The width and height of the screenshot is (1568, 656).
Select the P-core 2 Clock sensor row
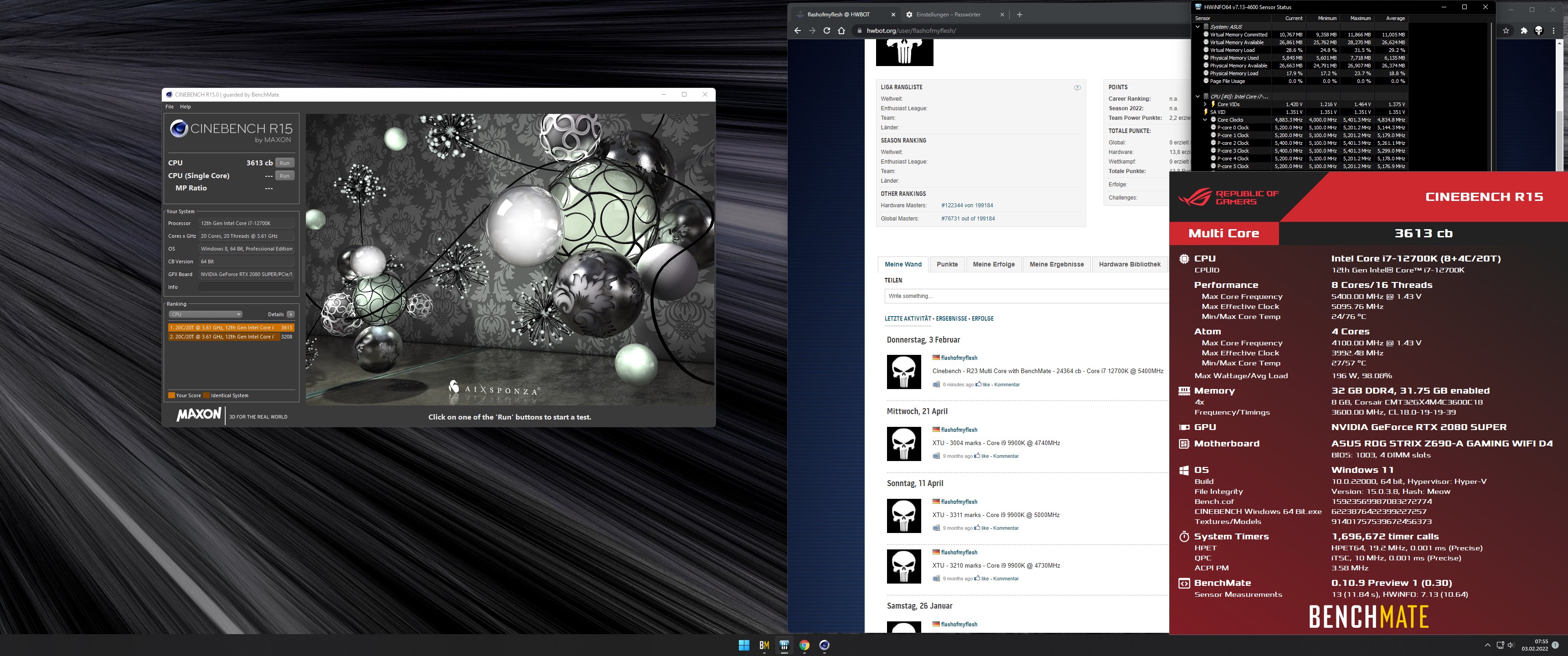tap(1300, 143)
